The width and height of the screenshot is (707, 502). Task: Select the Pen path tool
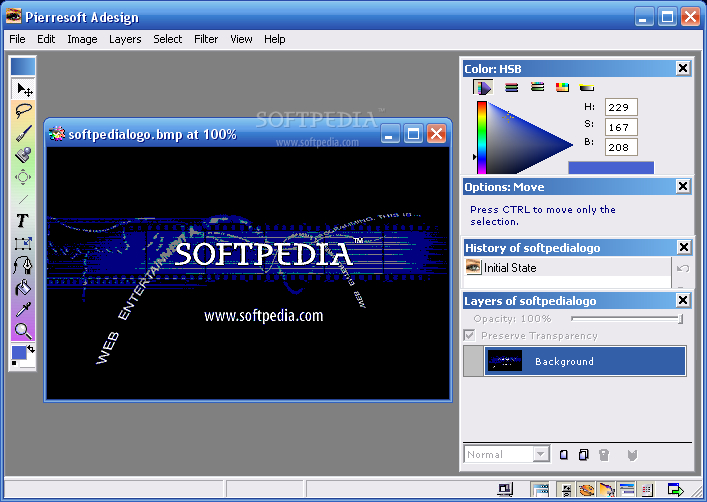click(23, 265)
